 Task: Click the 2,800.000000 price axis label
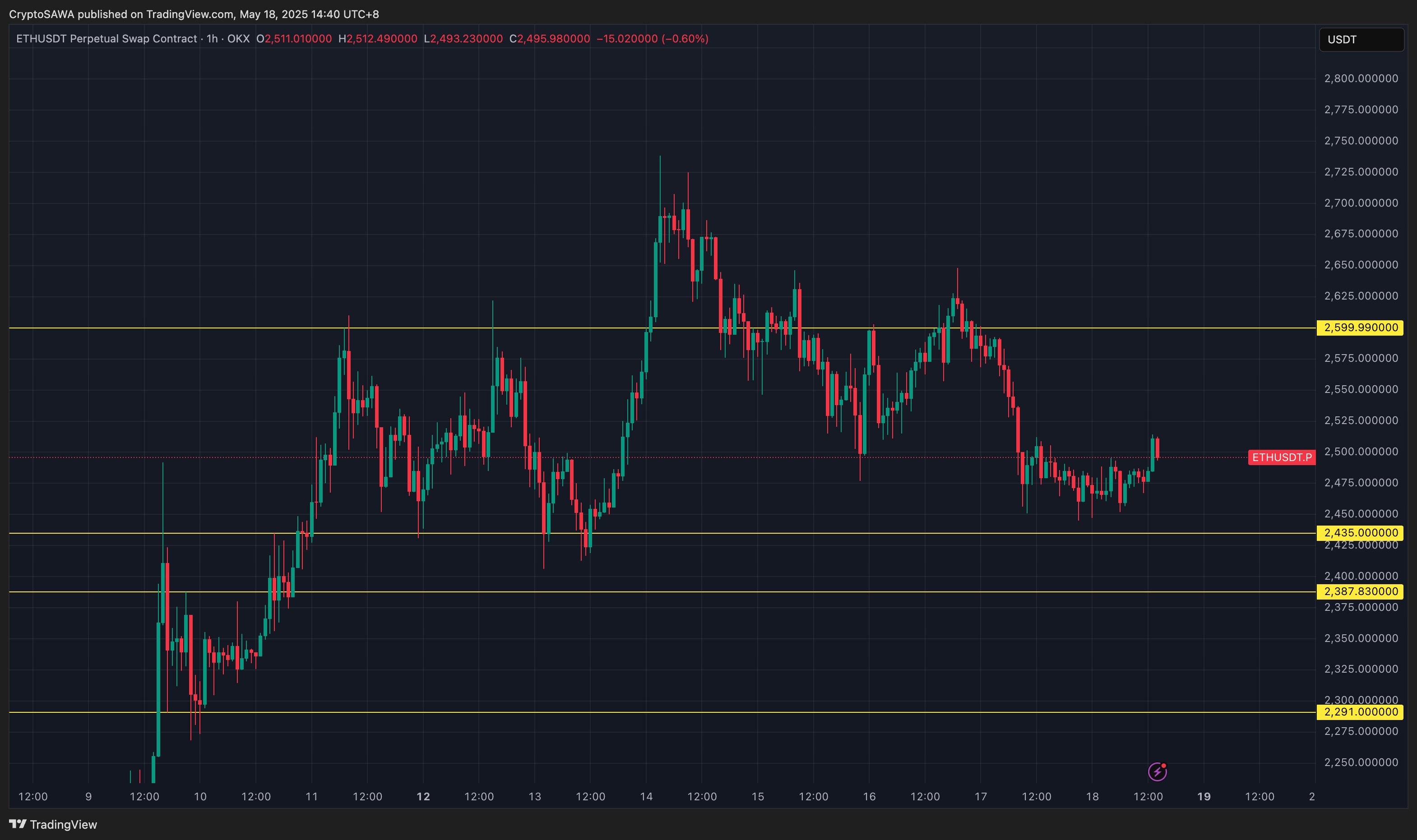point(1361,78)
